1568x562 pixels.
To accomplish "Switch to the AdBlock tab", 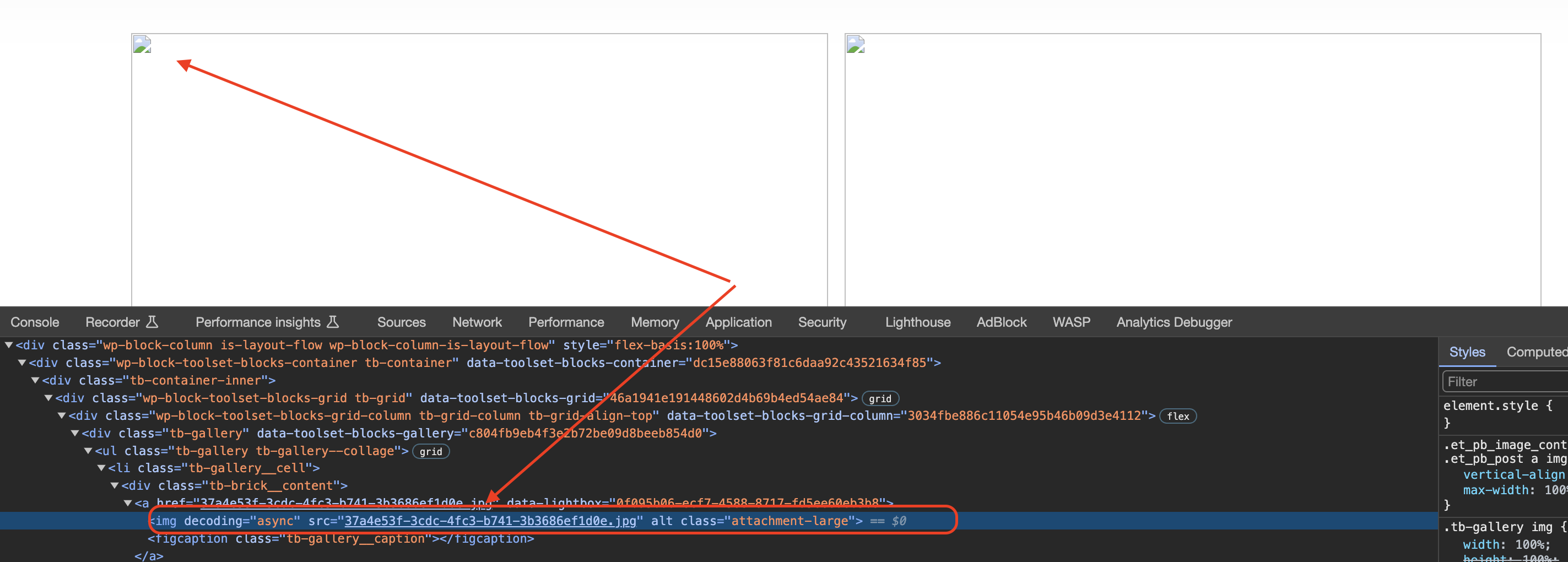I will 1001,322.
